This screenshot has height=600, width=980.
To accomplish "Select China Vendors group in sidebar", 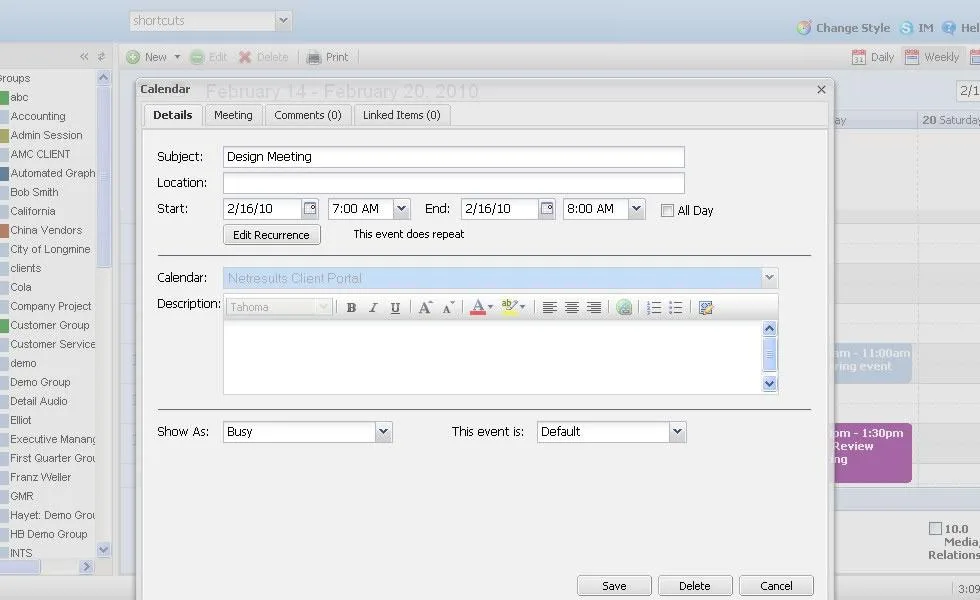I will tap(46, 230).
